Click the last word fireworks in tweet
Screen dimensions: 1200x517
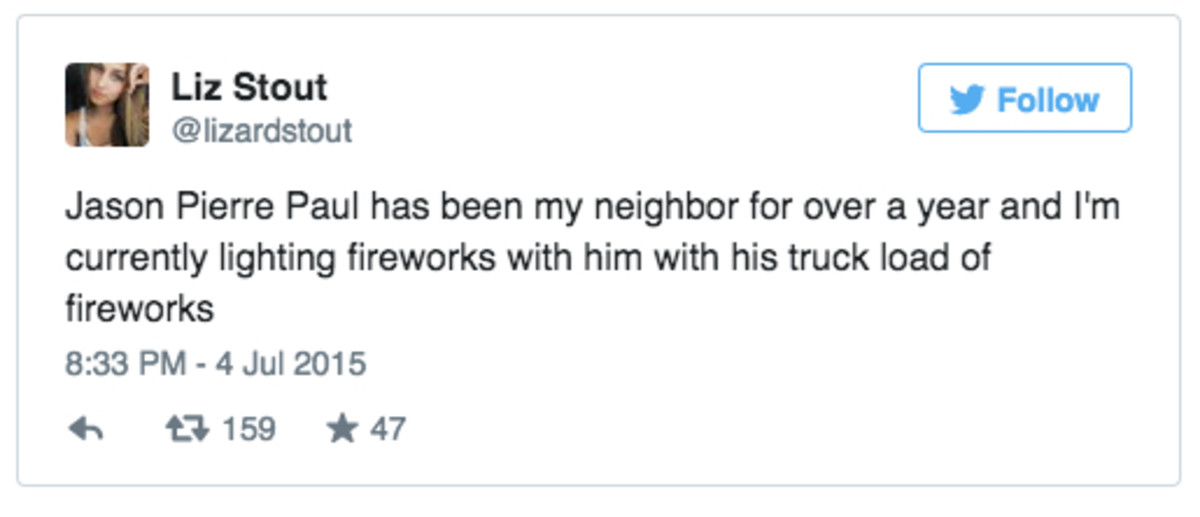140,309
